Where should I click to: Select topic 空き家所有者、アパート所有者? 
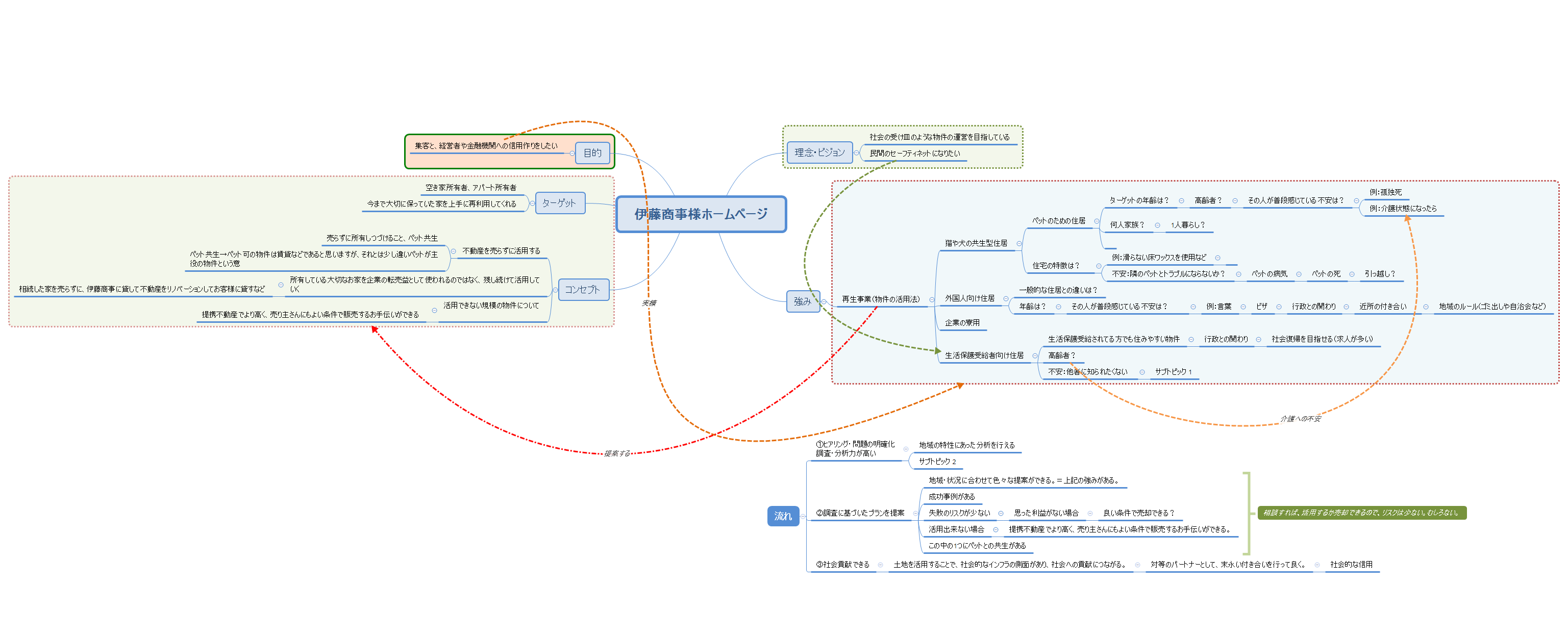(470, 188)
